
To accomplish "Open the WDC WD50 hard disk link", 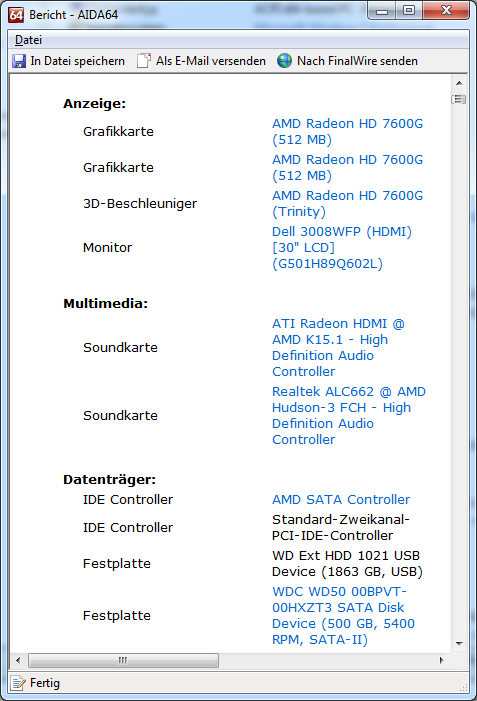I will tap(343, 615).
